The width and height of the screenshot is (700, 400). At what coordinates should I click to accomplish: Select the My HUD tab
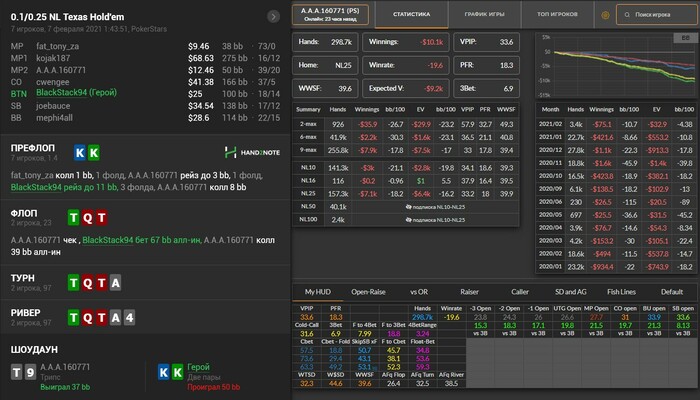pyautogui.click(x=318, y=292)
